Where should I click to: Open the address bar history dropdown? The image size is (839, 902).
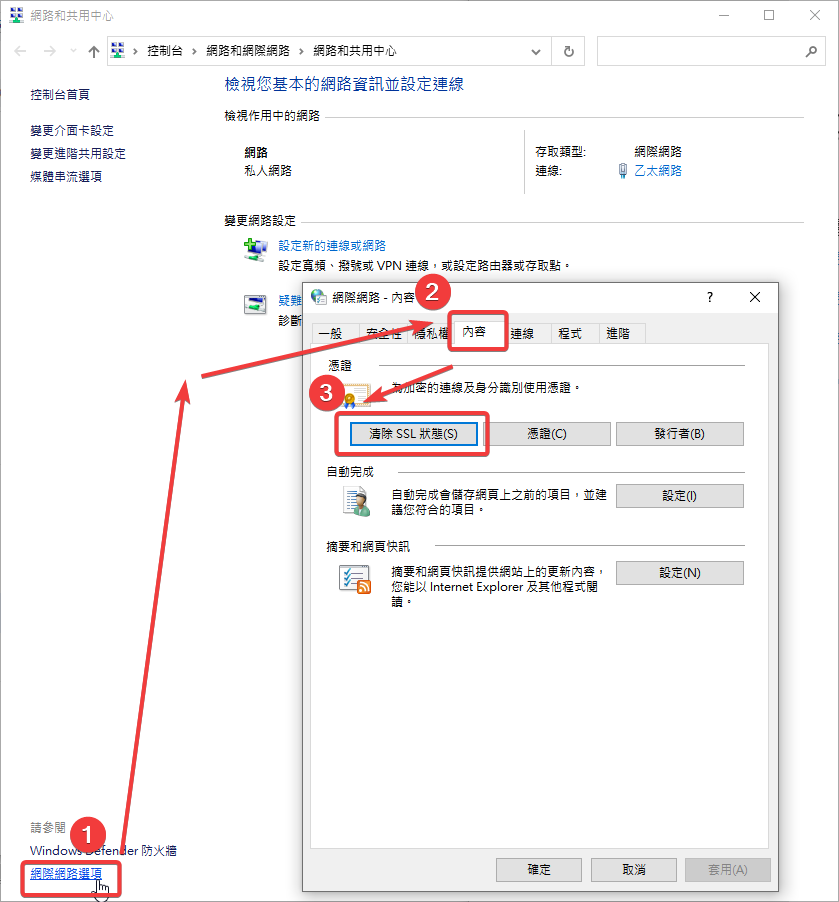click(537, 51)
